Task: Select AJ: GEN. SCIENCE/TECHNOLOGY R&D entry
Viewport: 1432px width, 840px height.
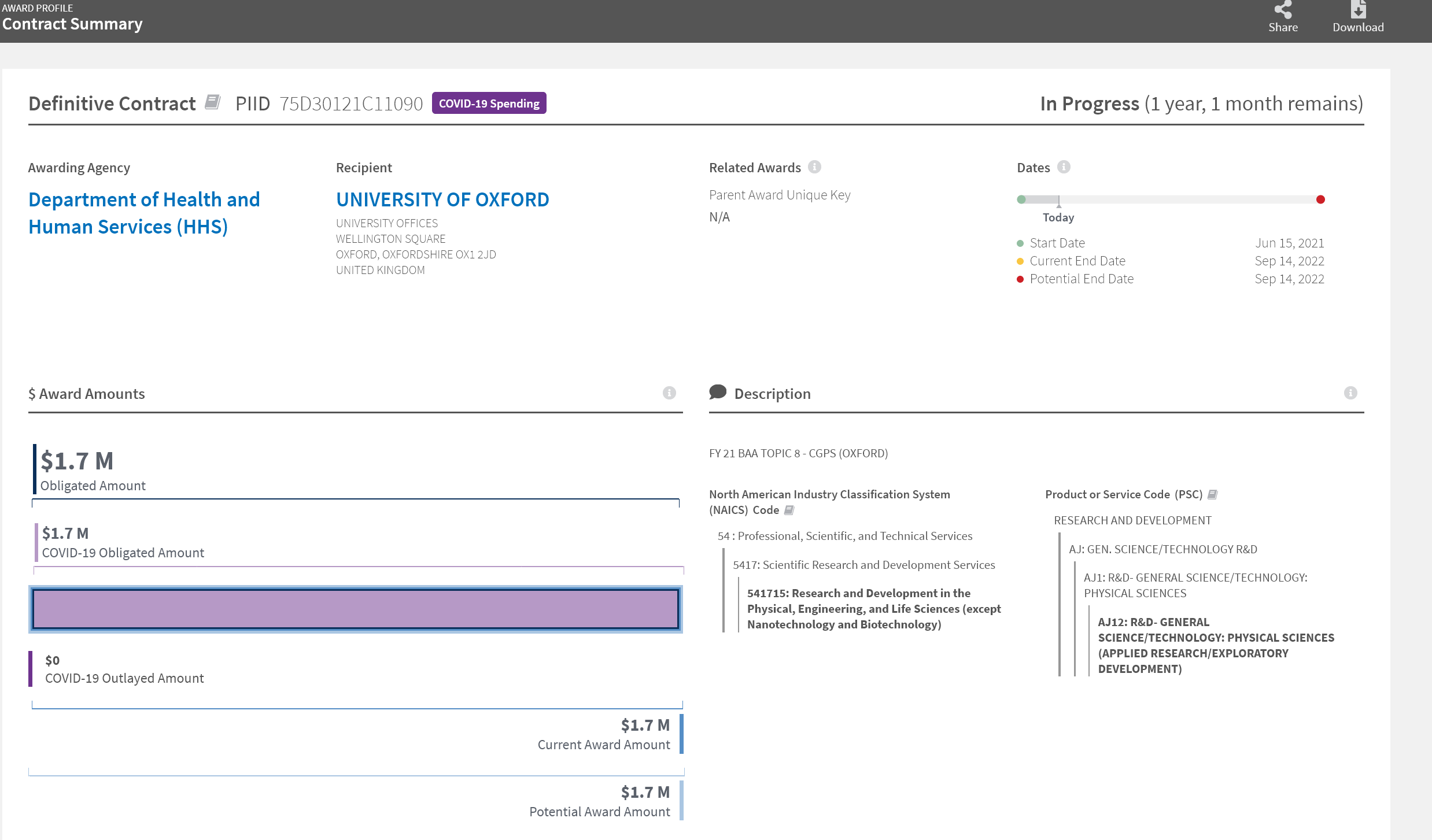Action: pyautogui.click(x=1163, y=549)
